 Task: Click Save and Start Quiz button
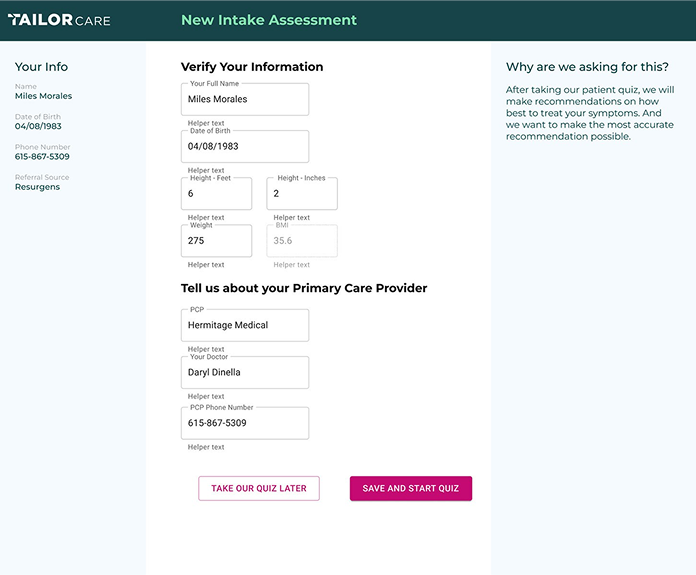click(x=411, y=488)
